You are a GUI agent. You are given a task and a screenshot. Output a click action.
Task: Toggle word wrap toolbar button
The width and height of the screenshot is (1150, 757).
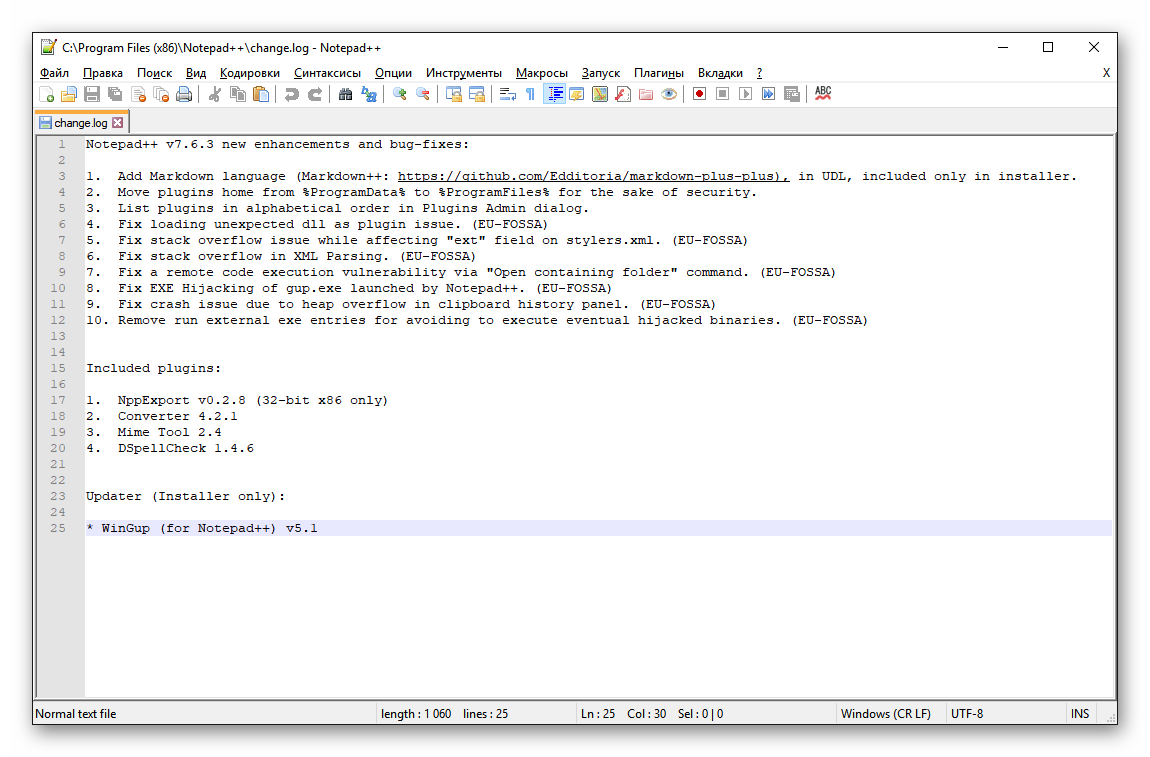508,94
